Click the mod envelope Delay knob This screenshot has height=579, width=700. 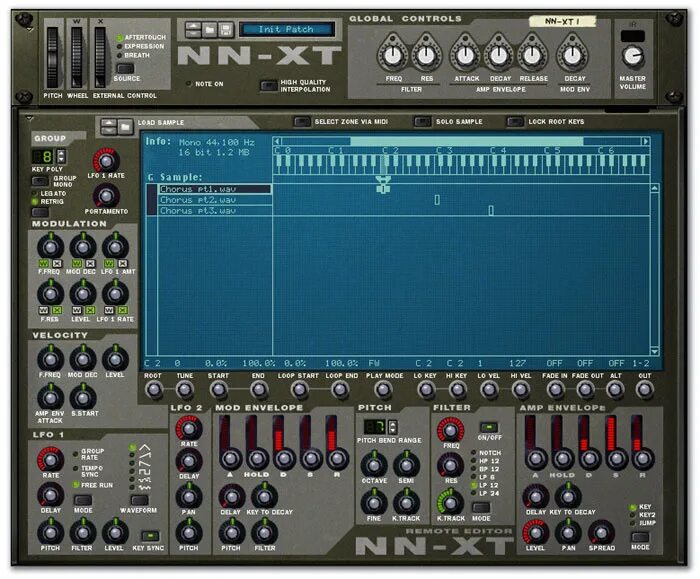pos(231,497)
